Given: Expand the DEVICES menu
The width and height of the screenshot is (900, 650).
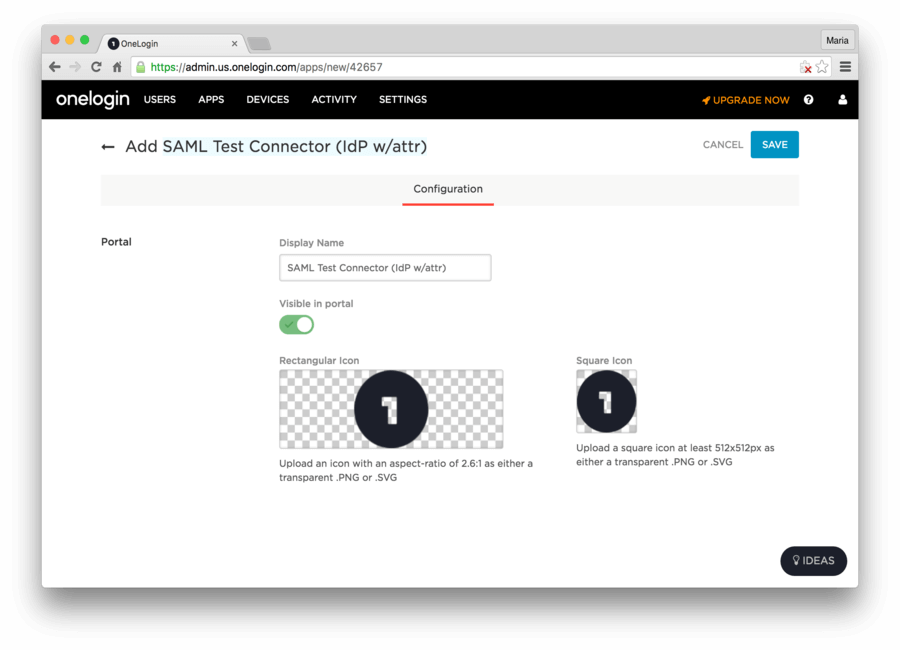Looking at the screenshot, I should click(267, 100).
